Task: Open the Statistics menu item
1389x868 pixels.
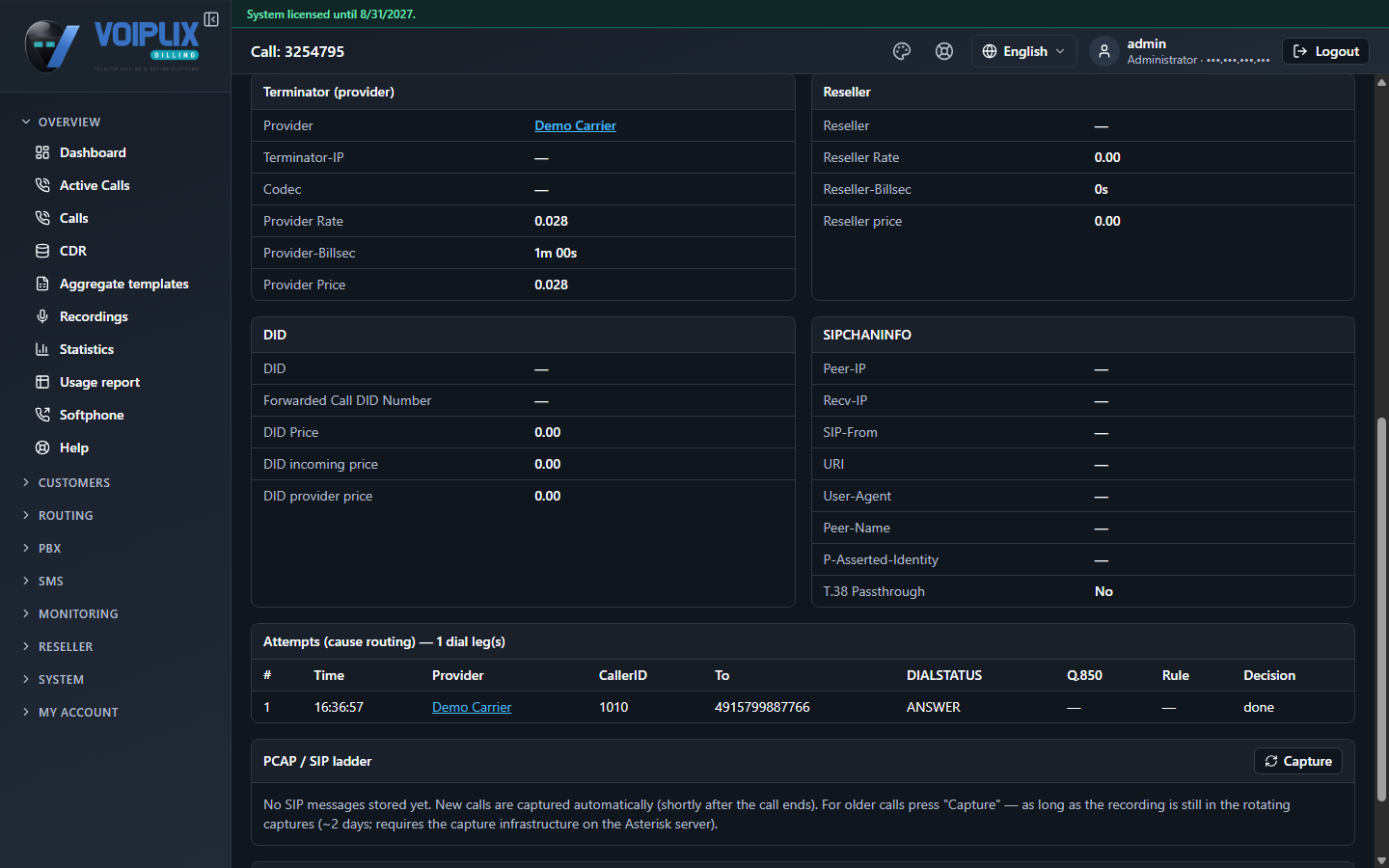Action: 87,349
